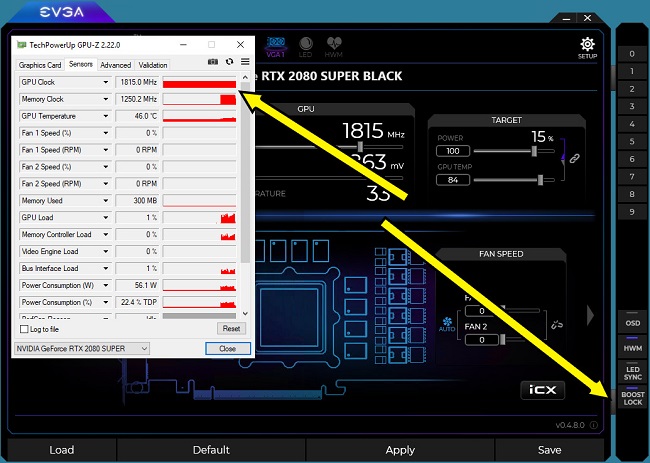The width and height of the screenshot is (650, 463).
Task: Click the Default button
Action: 211,450
